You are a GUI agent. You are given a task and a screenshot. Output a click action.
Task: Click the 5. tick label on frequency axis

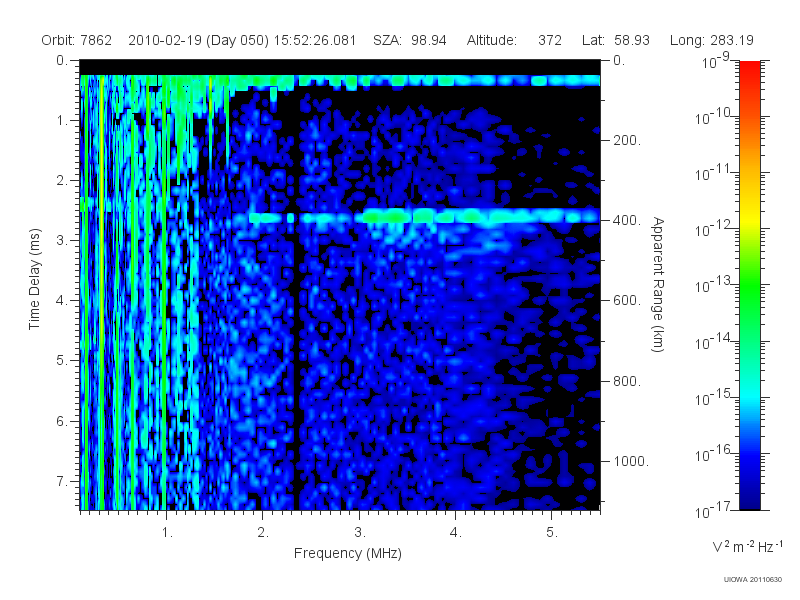(x=552, y=533)
